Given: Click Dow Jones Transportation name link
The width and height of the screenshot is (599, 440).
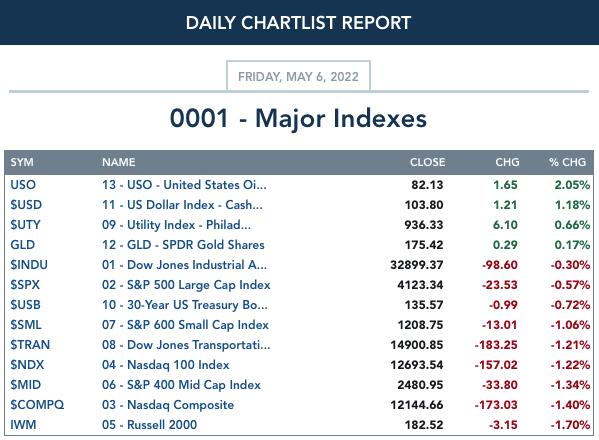Looking at the screenshot, I should (x=186, y=345).
